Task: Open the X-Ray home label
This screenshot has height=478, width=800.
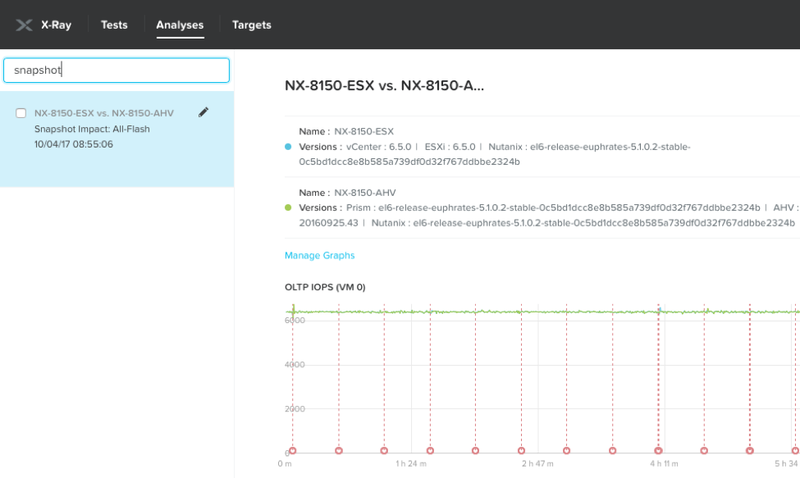Action: (x=56, y=25)
